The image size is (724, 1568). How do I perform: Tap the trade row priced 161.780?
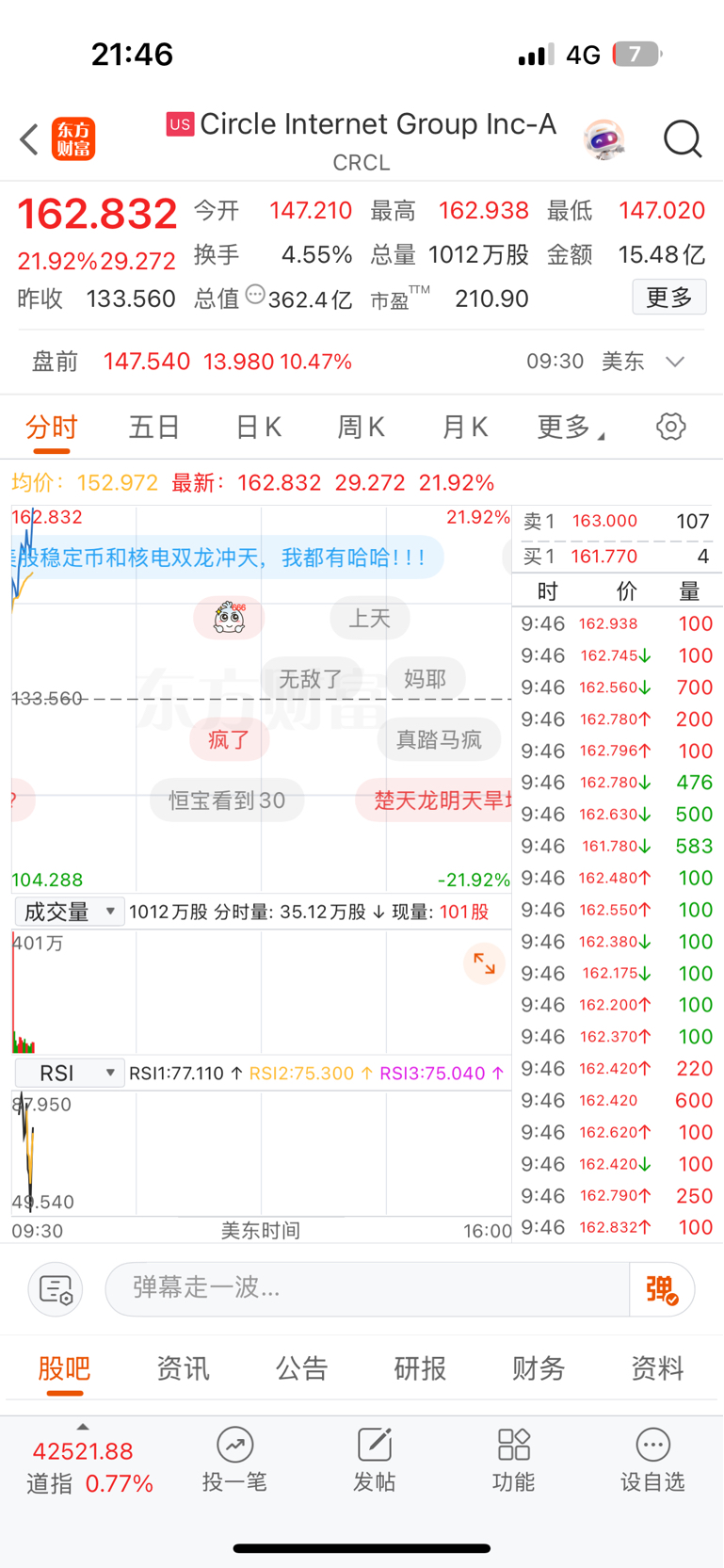(617, 846)
